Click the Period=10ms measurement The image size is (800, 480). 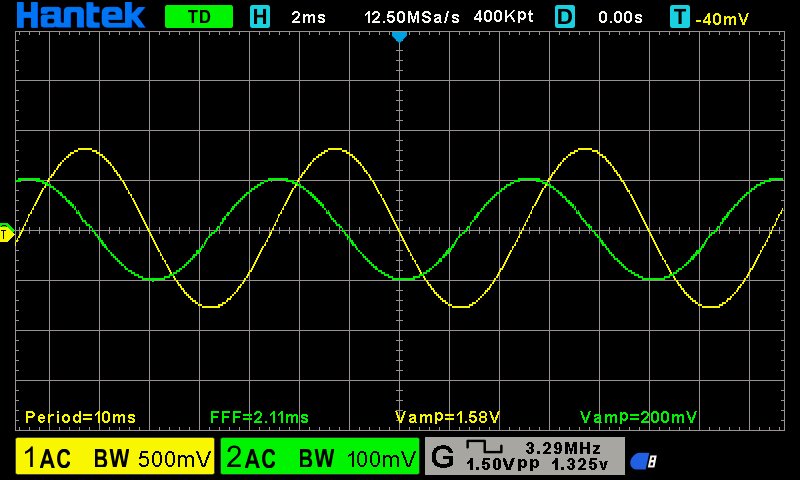pos(81,417)
